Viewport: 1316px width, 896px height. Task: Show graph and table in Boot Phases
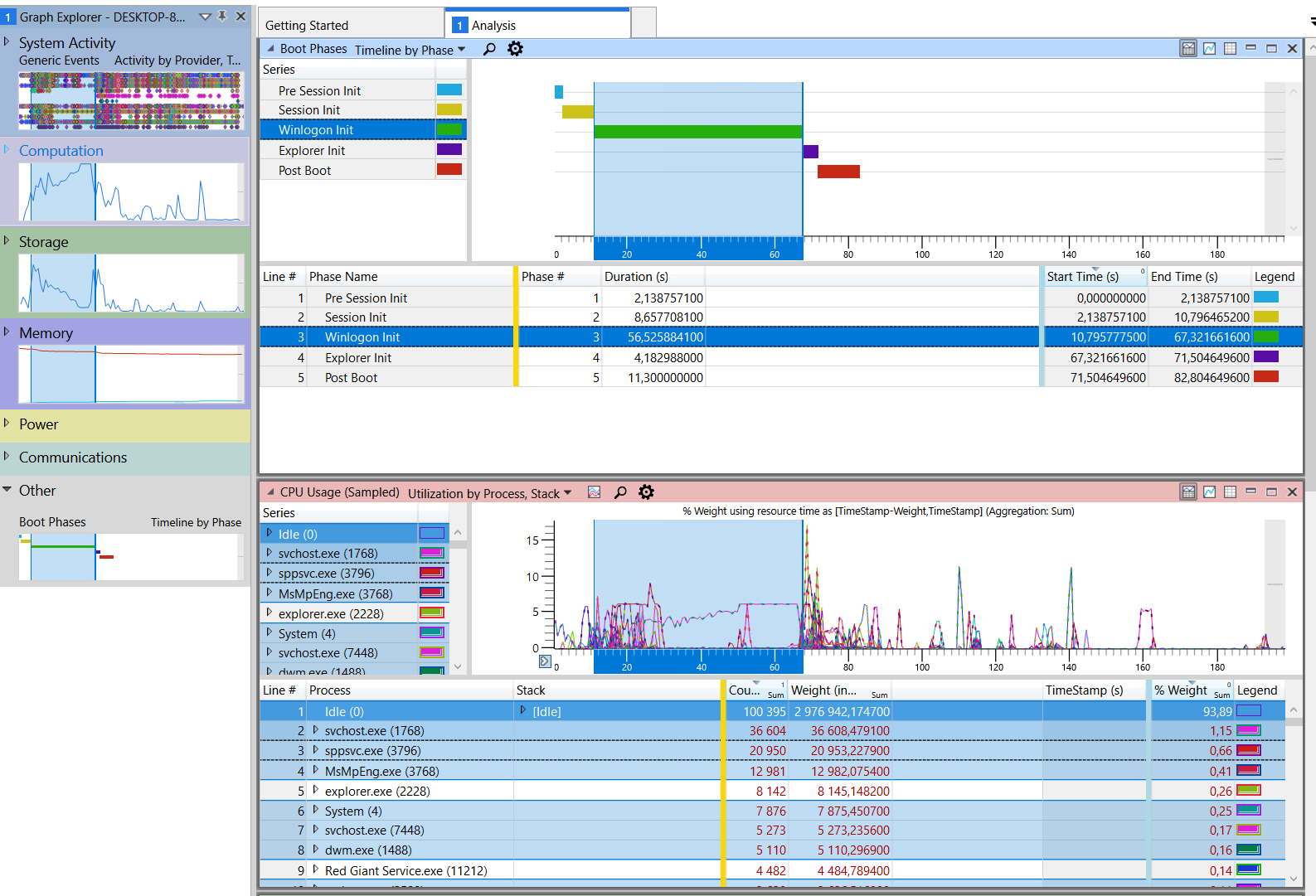click(x=1188, y=49)
